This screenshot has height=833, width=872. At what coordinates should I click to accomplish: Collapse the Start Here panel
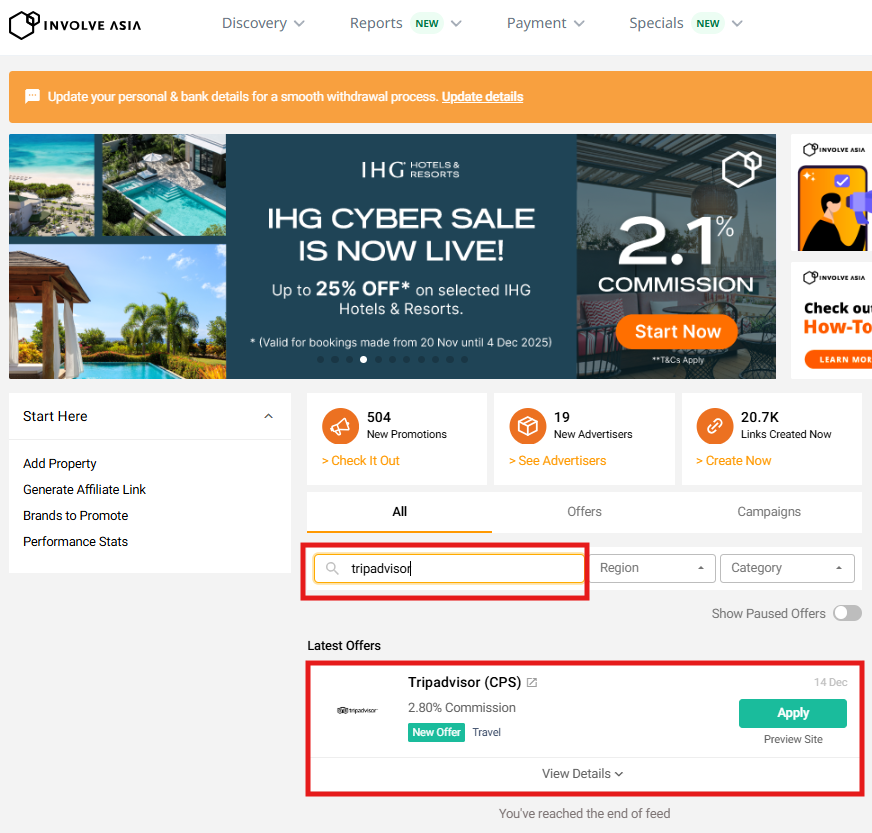268,416
